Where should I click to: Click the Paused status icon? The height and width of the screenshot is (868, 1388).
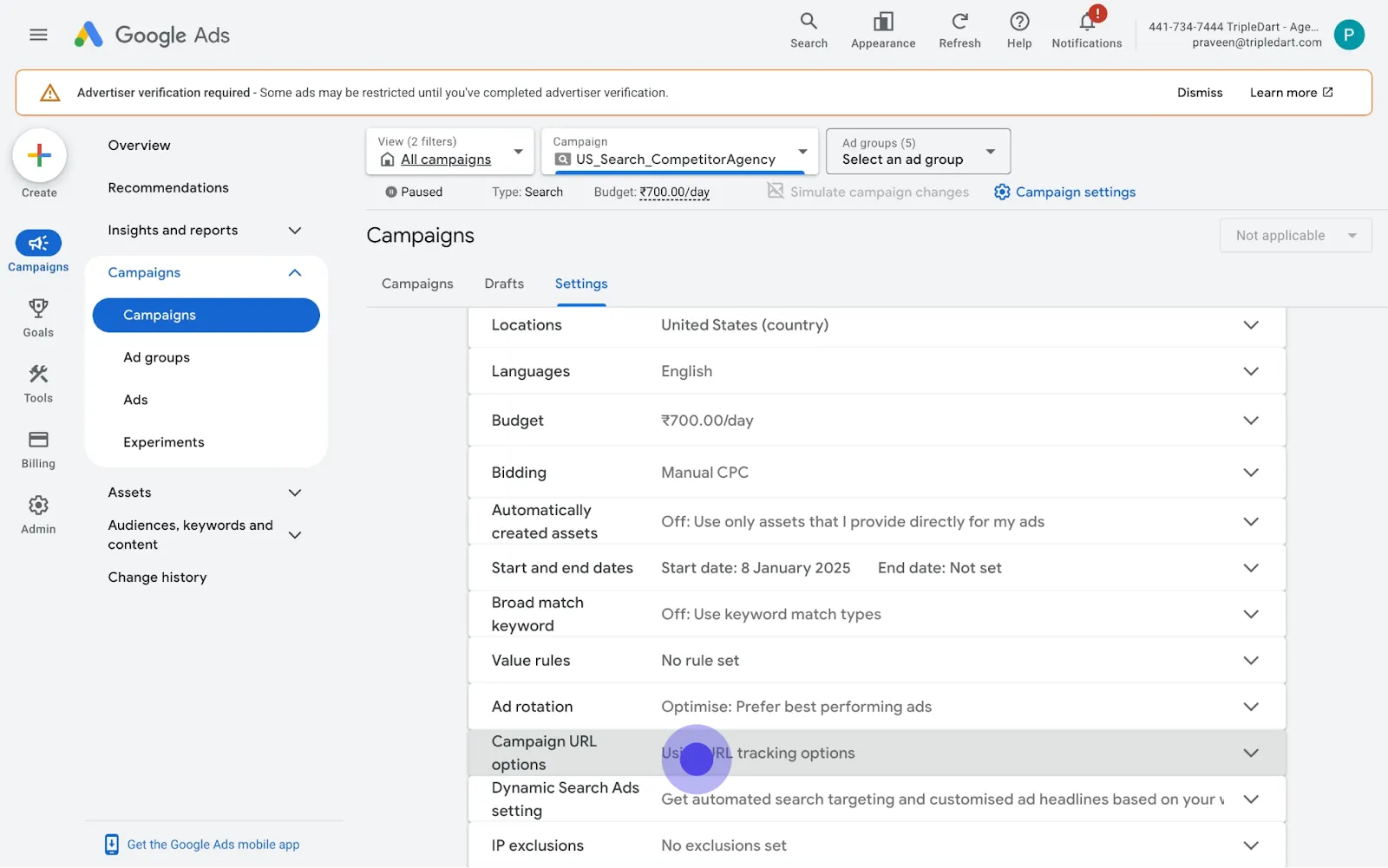(391, 192)
